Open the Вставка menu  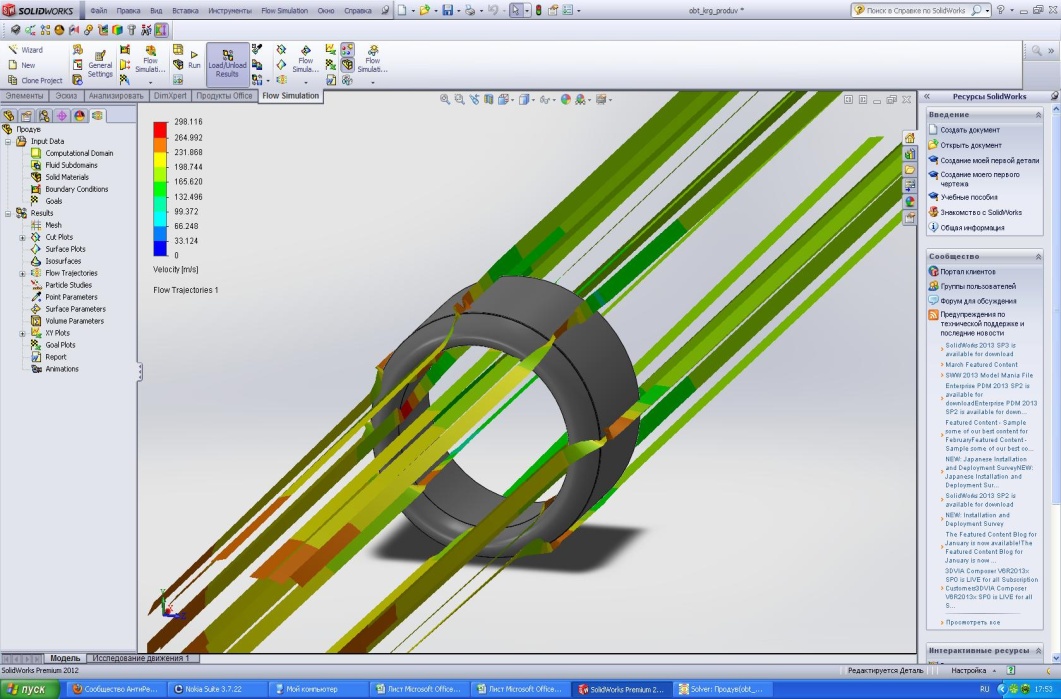(185, 11)
